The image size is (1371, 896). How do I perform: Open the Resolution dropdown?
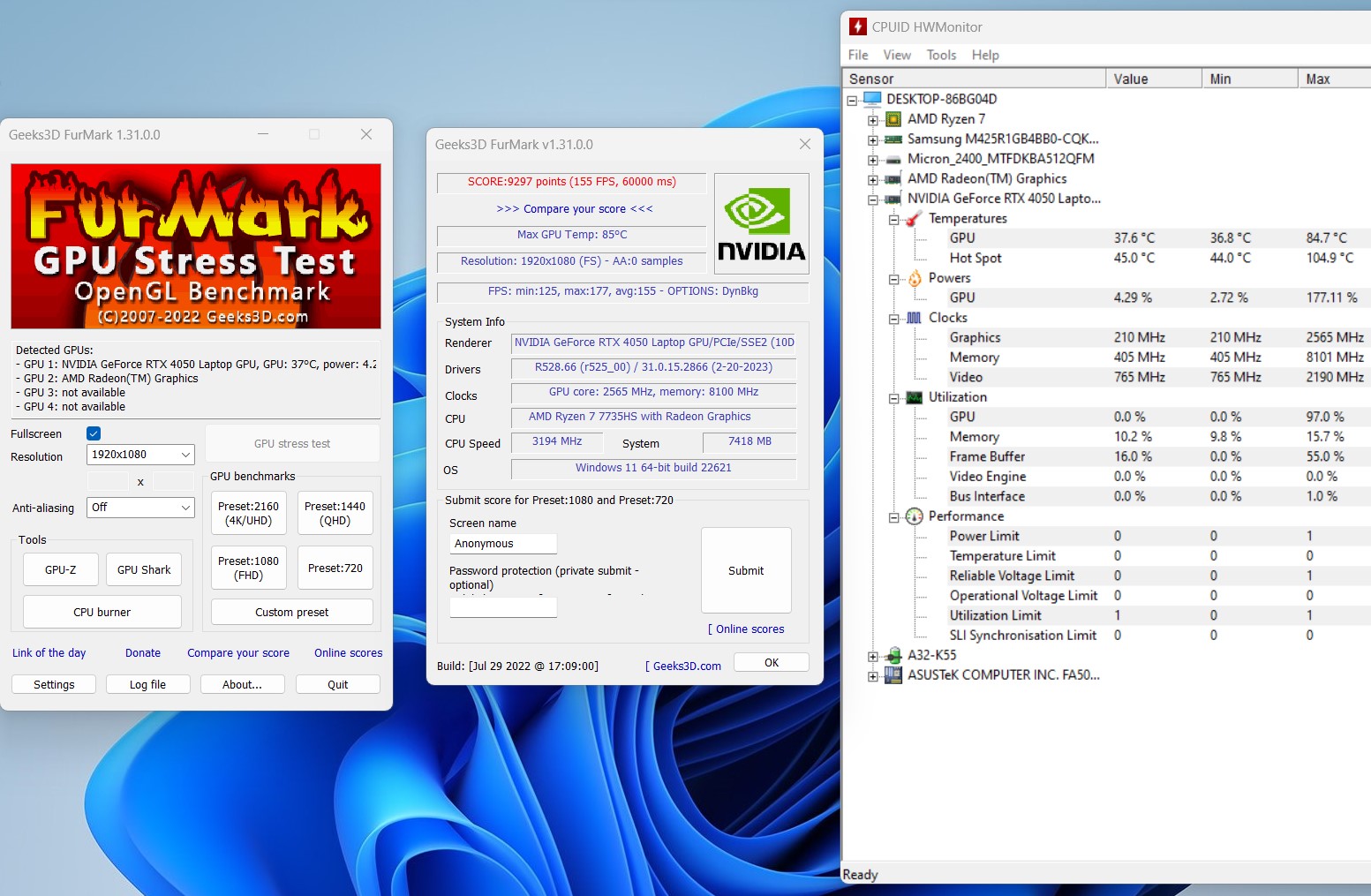pyautogui.click(x=140, y=455)
